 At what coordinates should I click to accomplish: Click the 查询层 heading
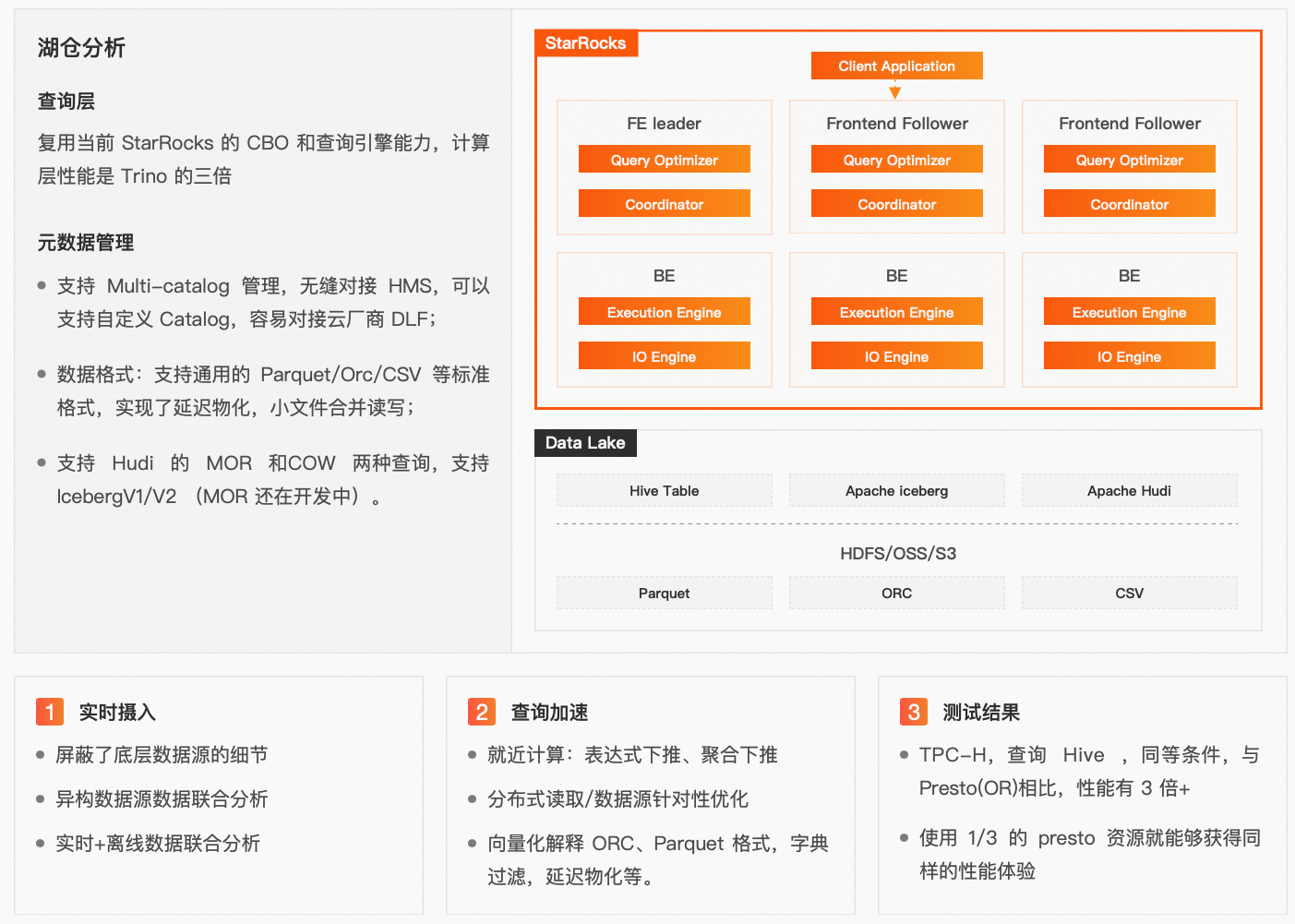tap(66, 102)
